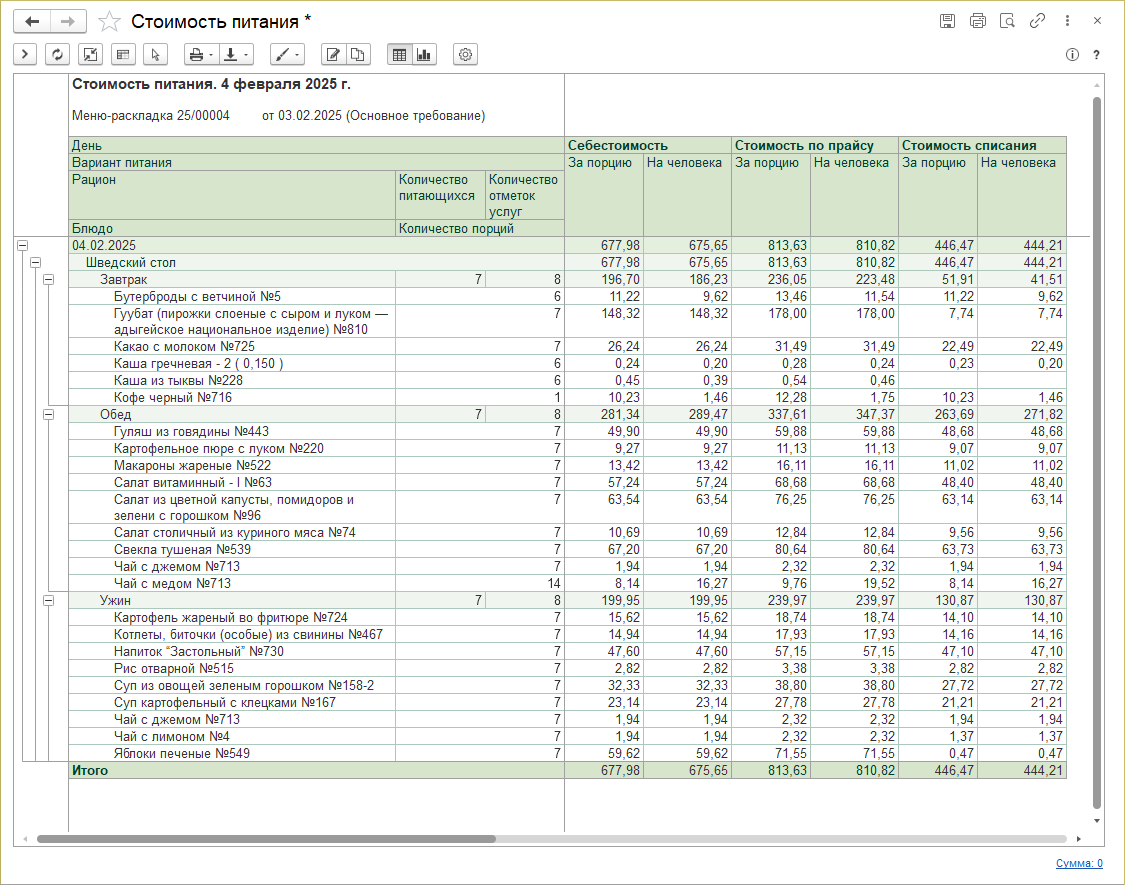1125x885 pixels.
Task: Open print preview magnifier icon
Action: tap(1008, 21)
